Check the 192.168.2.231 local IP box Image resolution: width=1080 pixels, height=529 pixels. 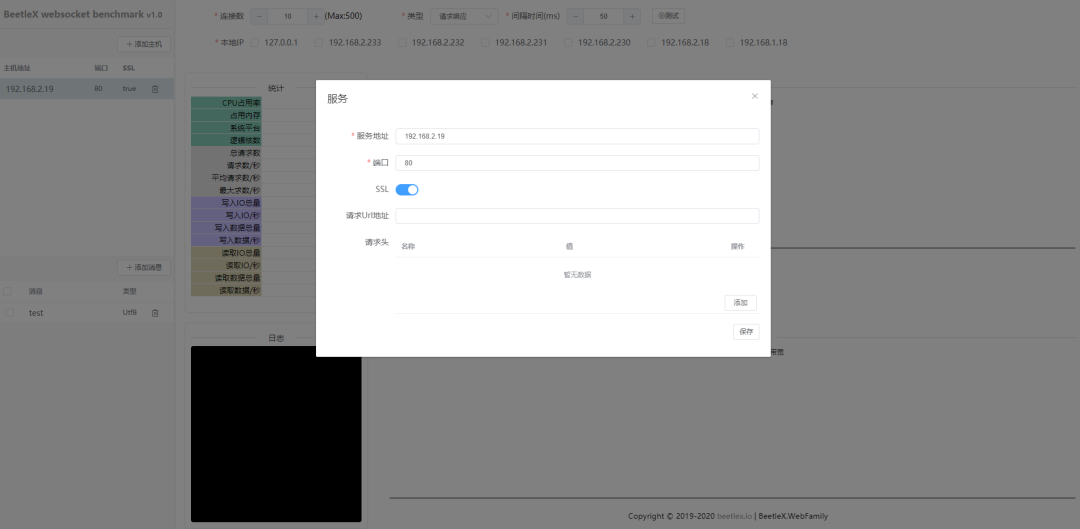(485, 43)
